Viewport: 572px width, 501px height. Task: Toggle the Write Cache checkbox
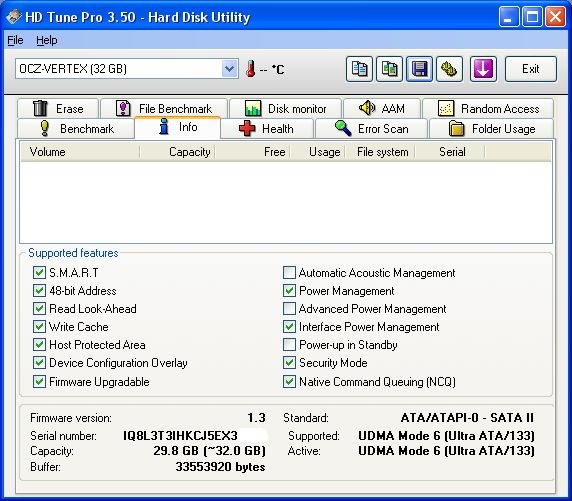pos(39,327)
